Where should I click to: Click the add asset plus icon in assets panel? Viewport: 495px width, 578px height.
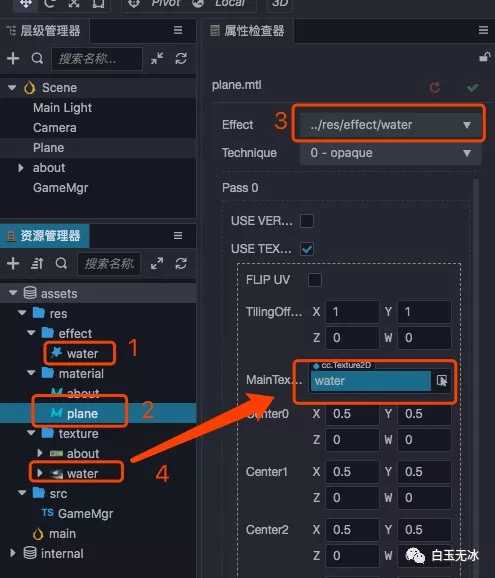click(13, 264)
